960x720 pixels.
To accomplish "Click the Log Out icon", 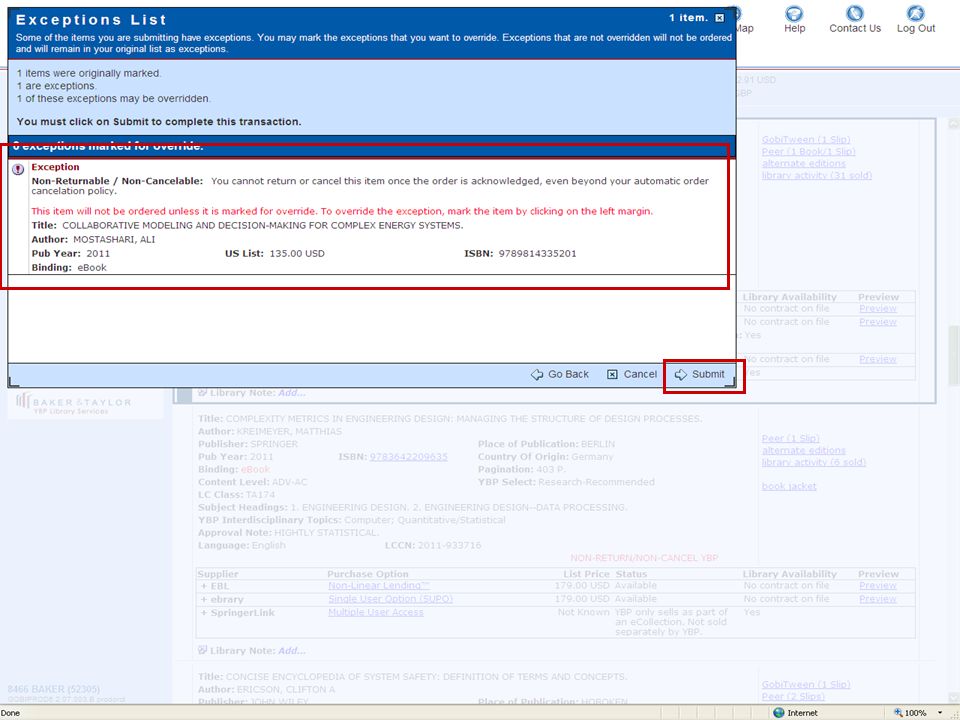I will pyautogui.click(x=916, y=20).
